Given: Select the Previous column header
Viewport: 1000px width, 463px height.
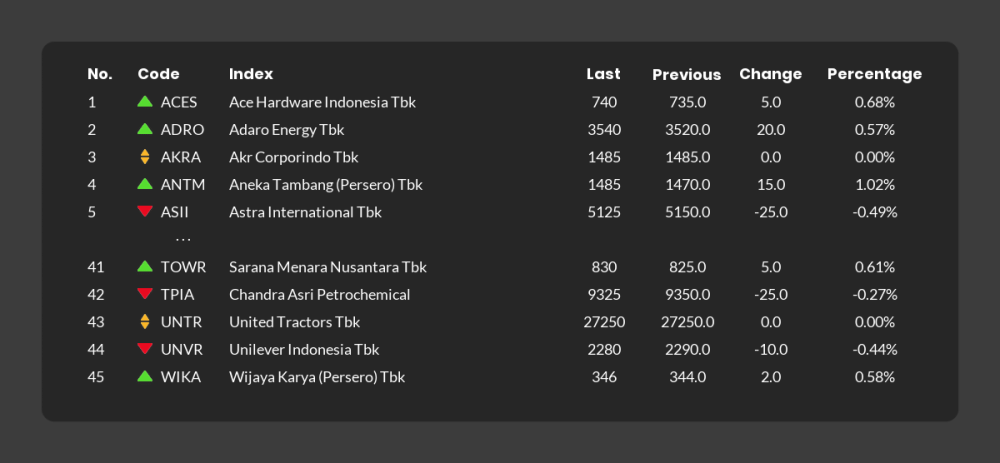Looking at the screenshot, I should pos(686,74).
